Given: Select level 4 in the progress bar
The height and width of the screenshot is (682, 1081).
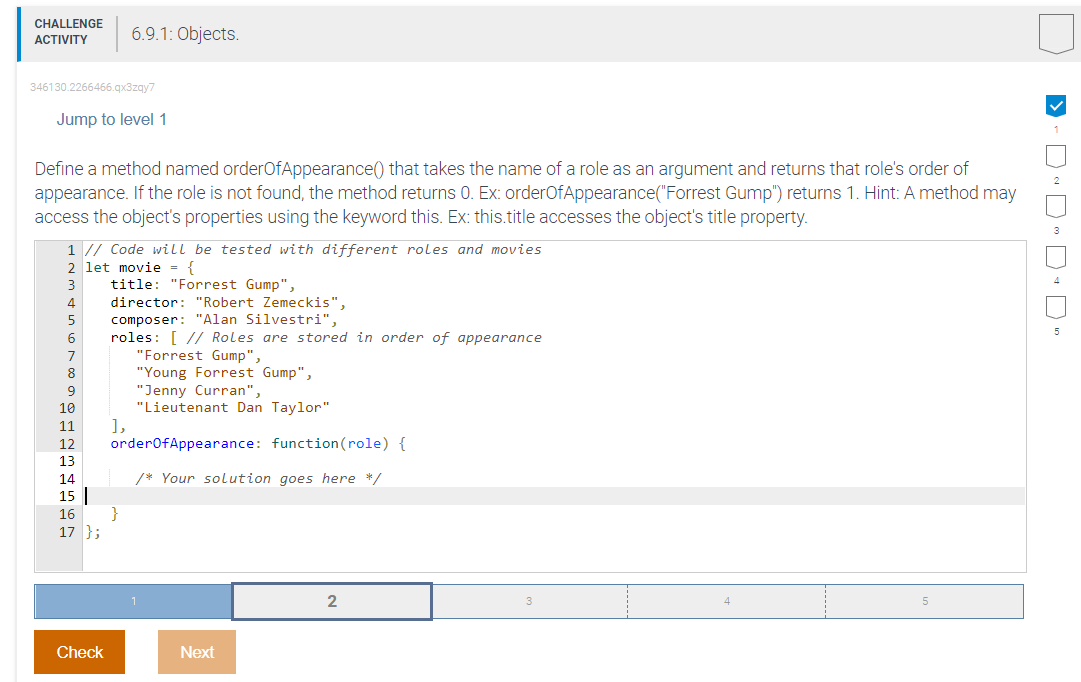Looking at the screenshot, I should click(x=727, y=601).
